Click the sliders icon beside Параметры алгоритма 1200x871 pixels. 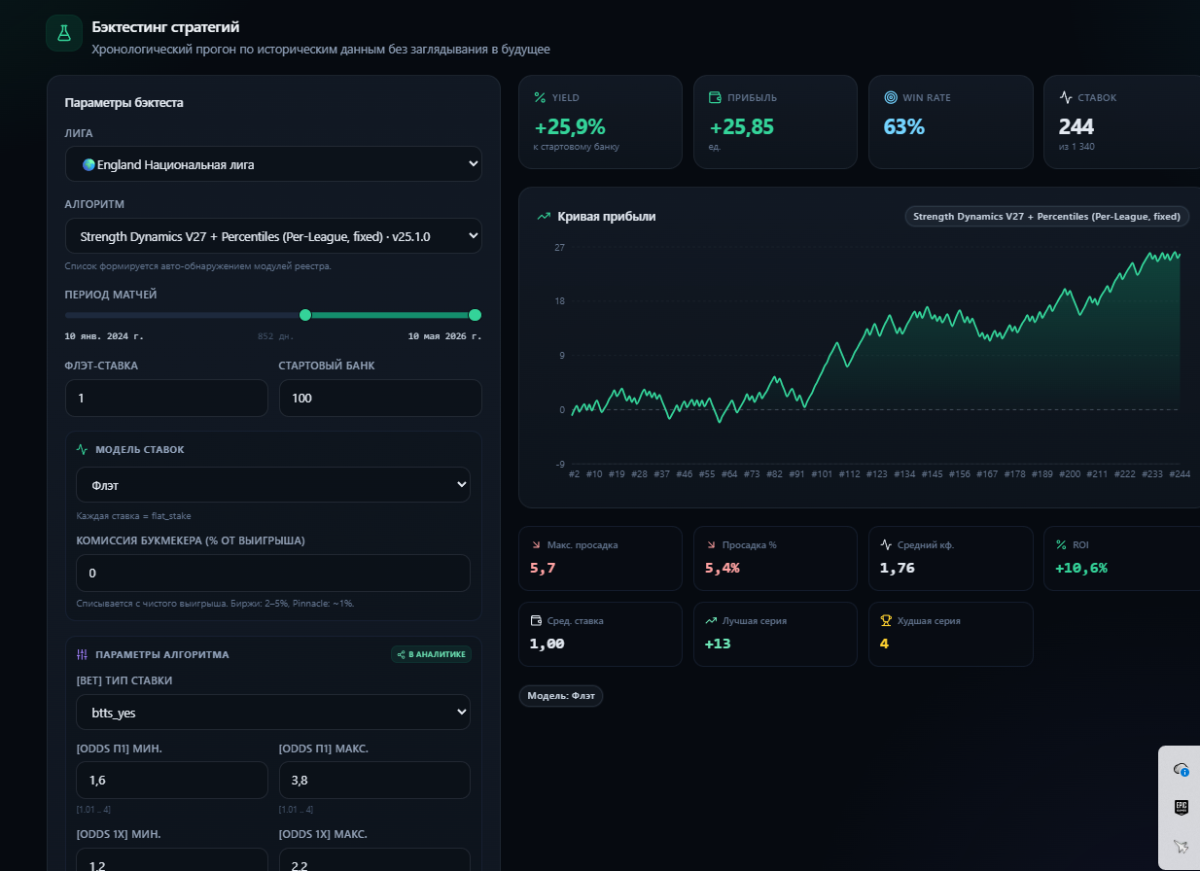tap(83, 655)
